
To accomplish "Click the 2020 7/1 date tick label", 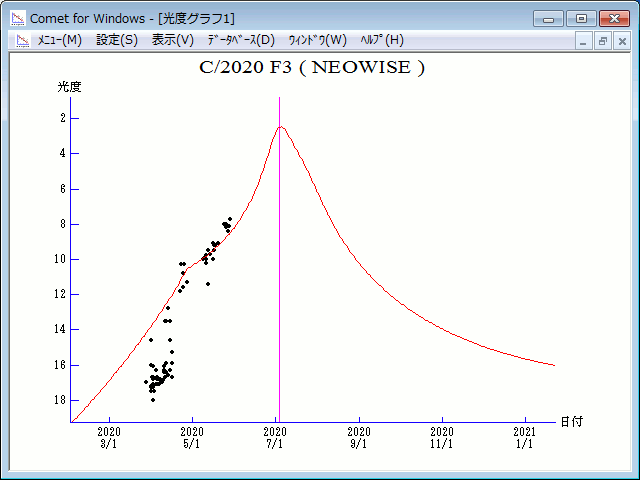I will tap(276, 437).
